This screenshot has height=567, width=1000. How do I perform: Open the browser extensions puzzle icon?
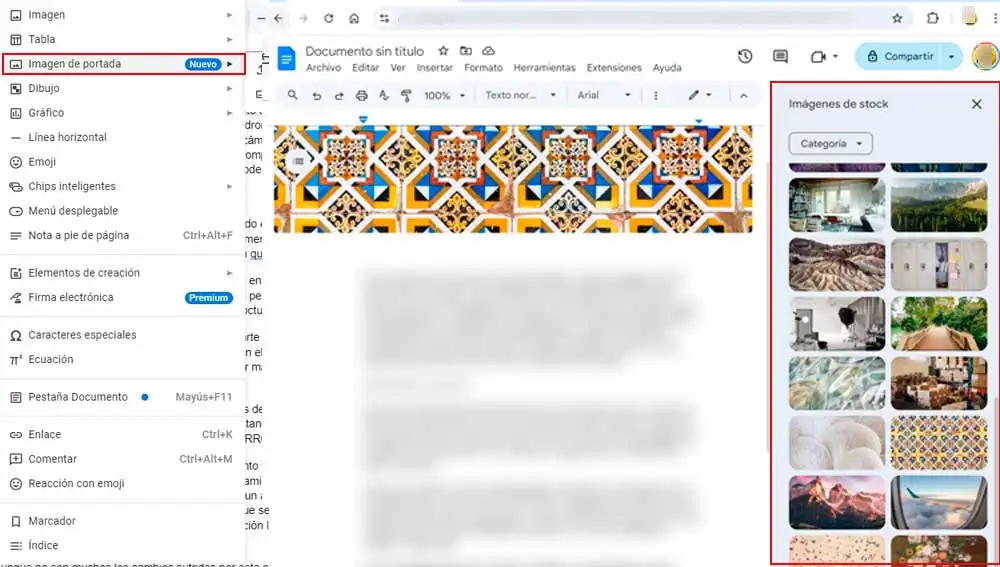(x=933, y=18)
